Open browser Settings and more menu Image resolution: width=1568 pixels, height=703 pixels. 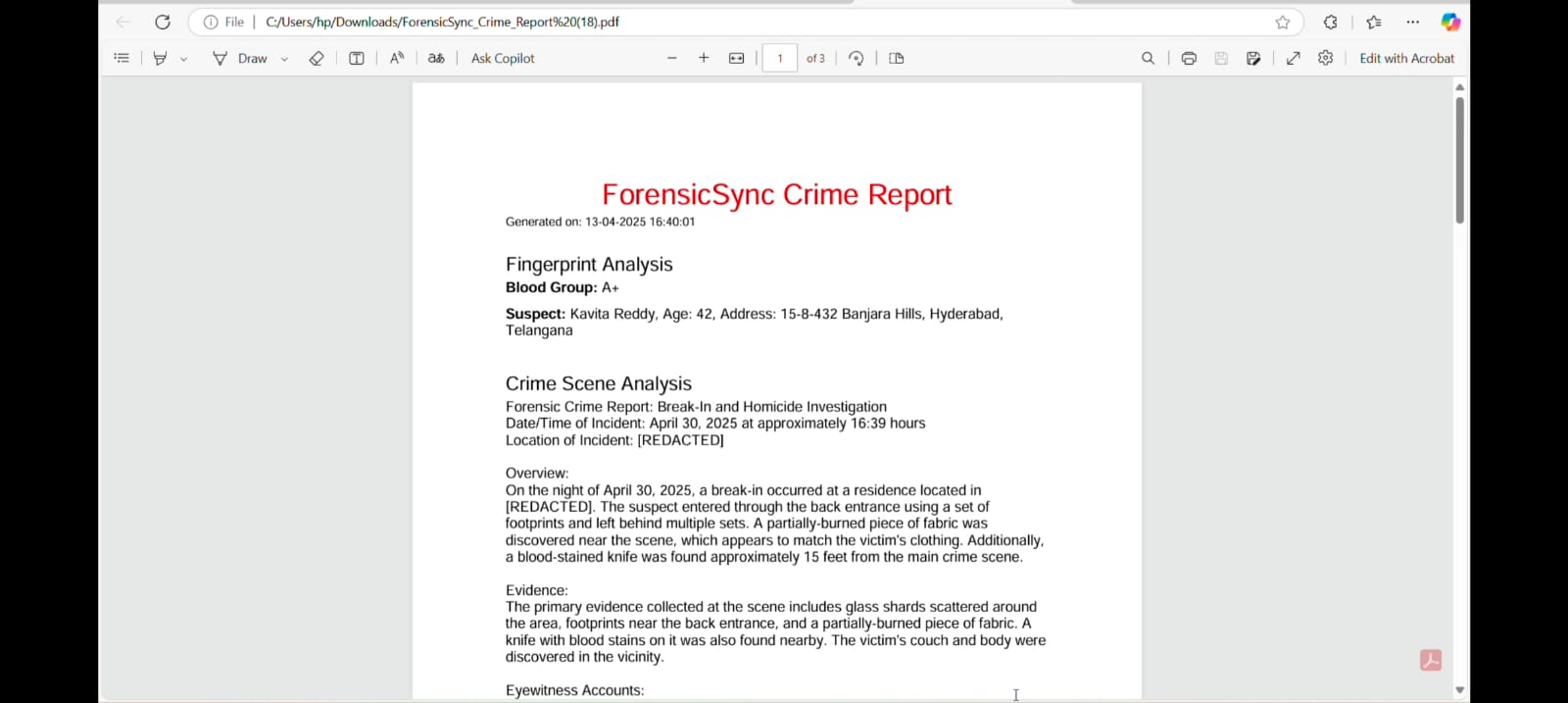1413,22
